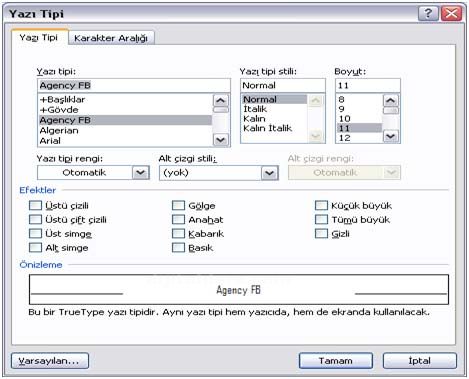Select size 9 in Boyut list
Image resolution: width=469 pixels, height=379 pixels.
[359, 109]
